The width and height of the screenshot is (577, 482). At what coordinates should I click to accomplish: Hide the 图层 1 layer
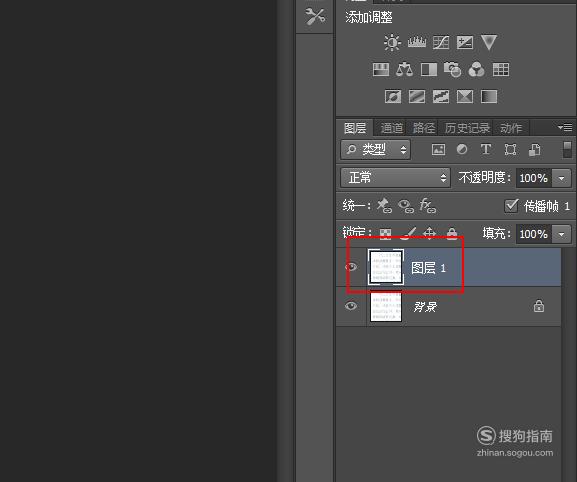pos(351,267)
